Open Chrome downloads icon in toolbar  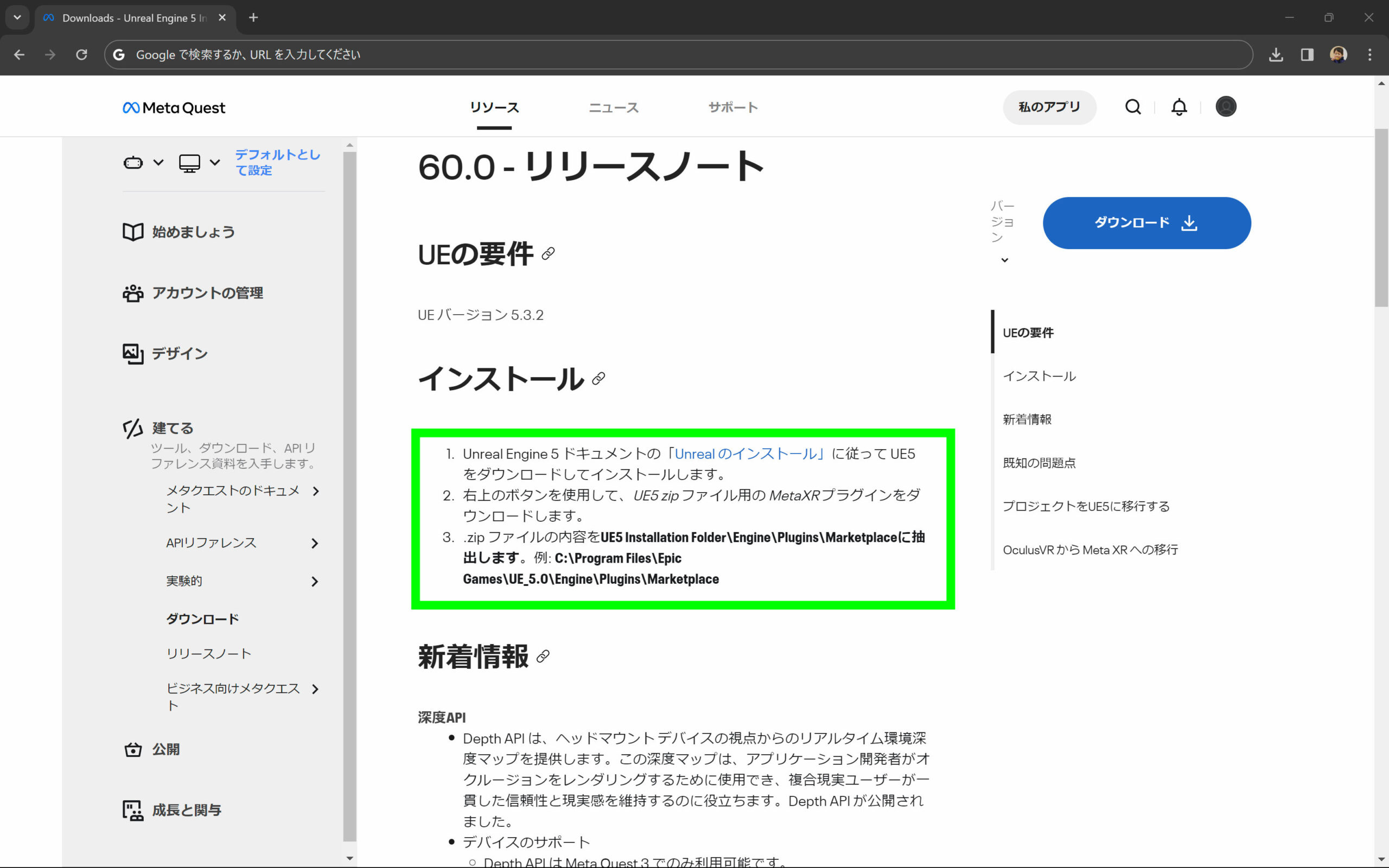(x=1276, y=55)
